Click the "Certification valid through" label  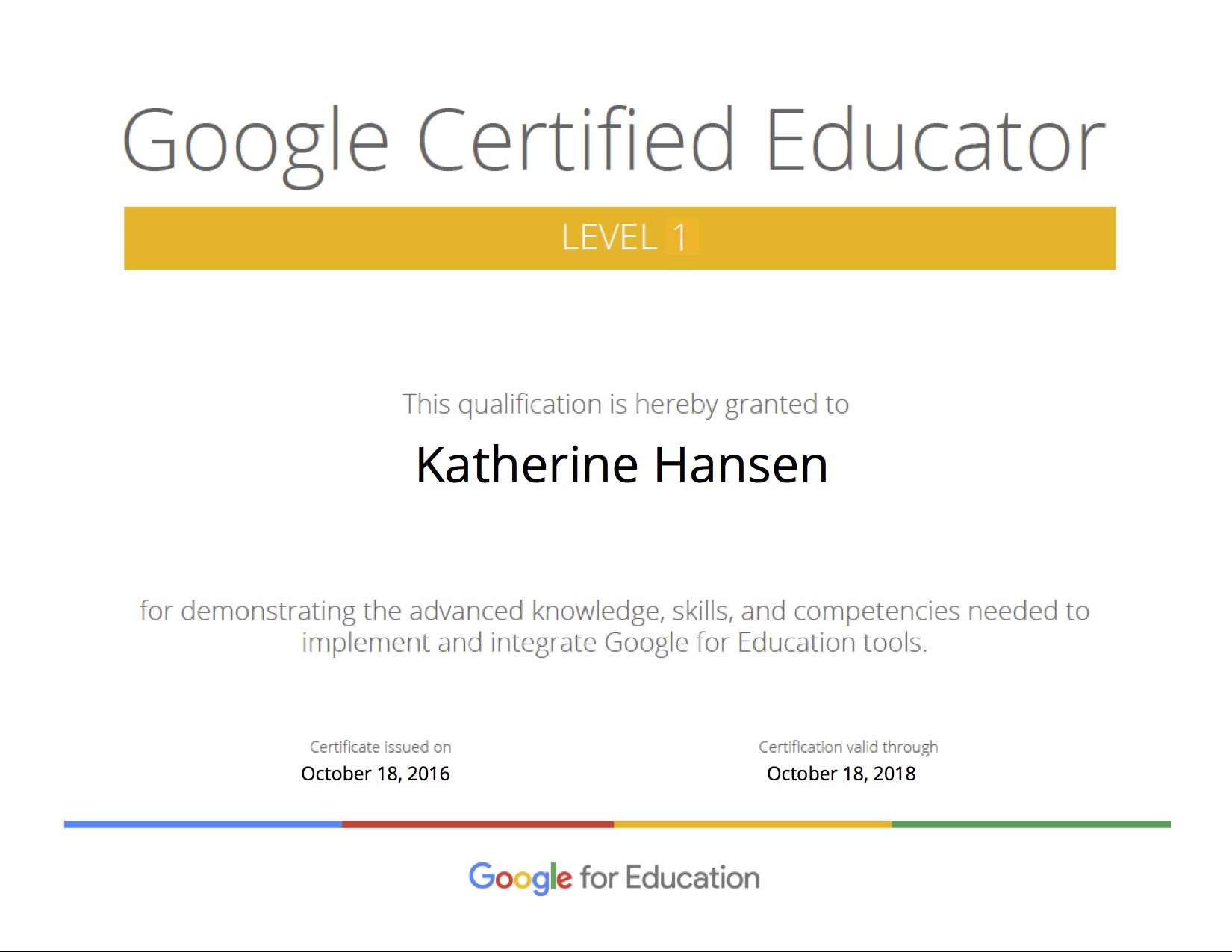click(847, 747)
